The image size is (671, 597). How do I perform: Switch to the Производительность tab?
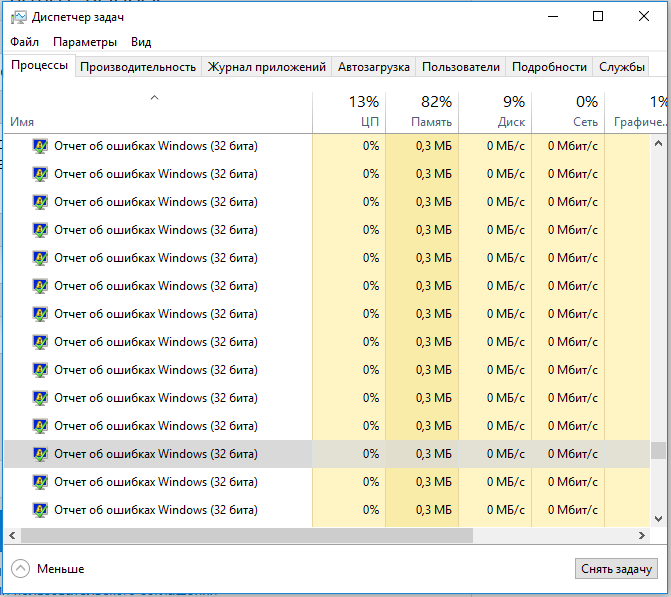(138, 67)
